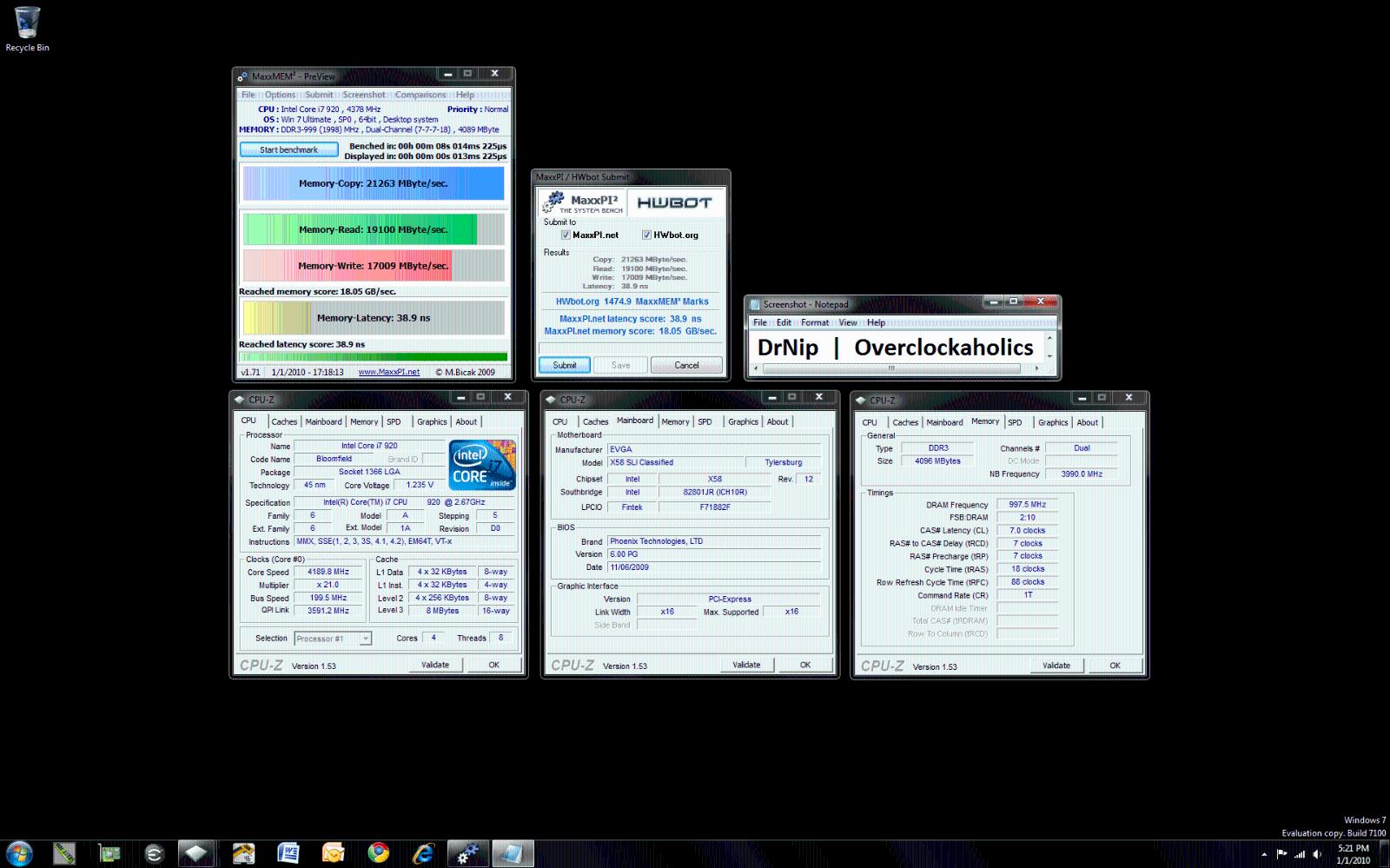1390x868 pixels.
Task: Open Notepad Edit menu
Action: (784, 322)
